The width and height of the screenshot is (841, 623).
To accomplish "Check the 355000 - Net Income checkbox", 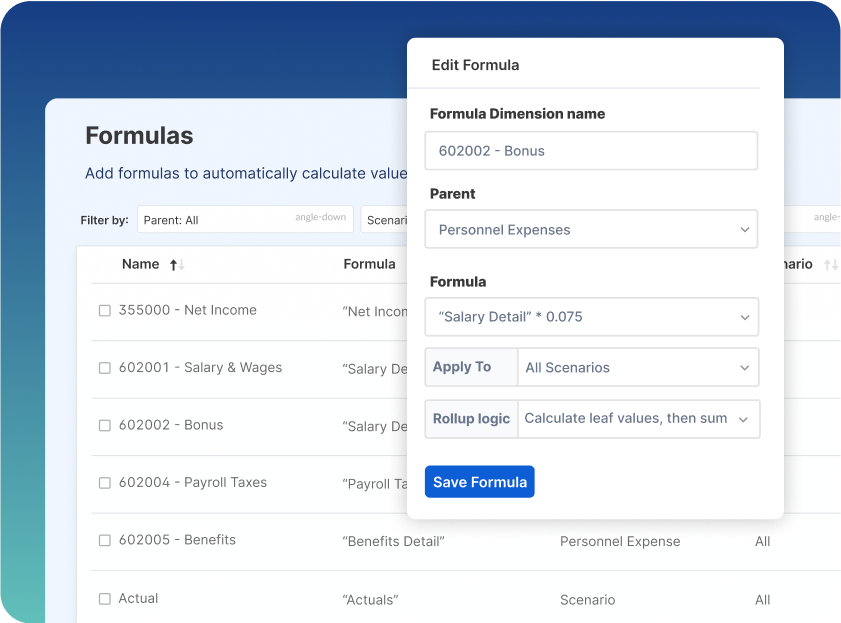I will tap(105, 311).
